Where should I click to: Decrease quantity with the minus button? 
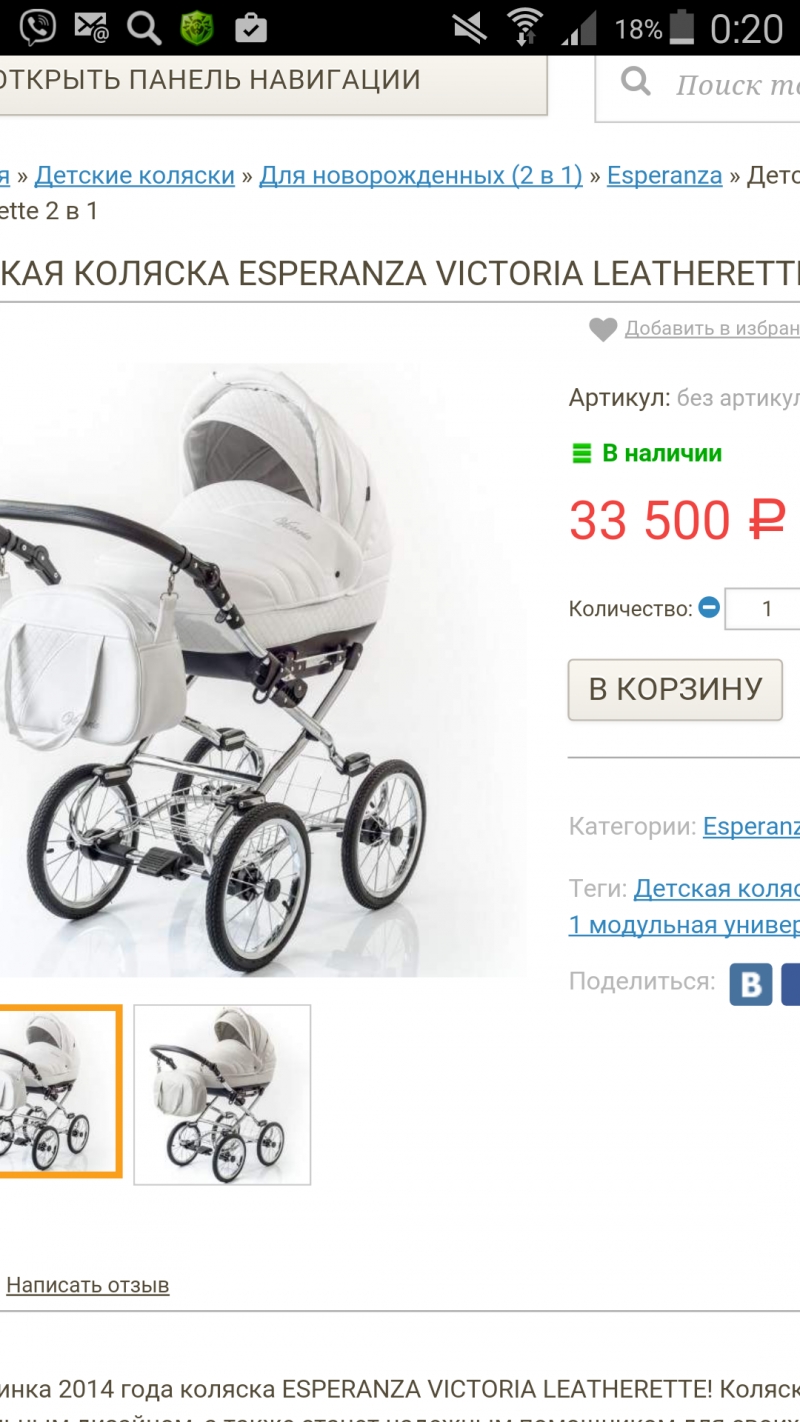(x=709, y=607)
